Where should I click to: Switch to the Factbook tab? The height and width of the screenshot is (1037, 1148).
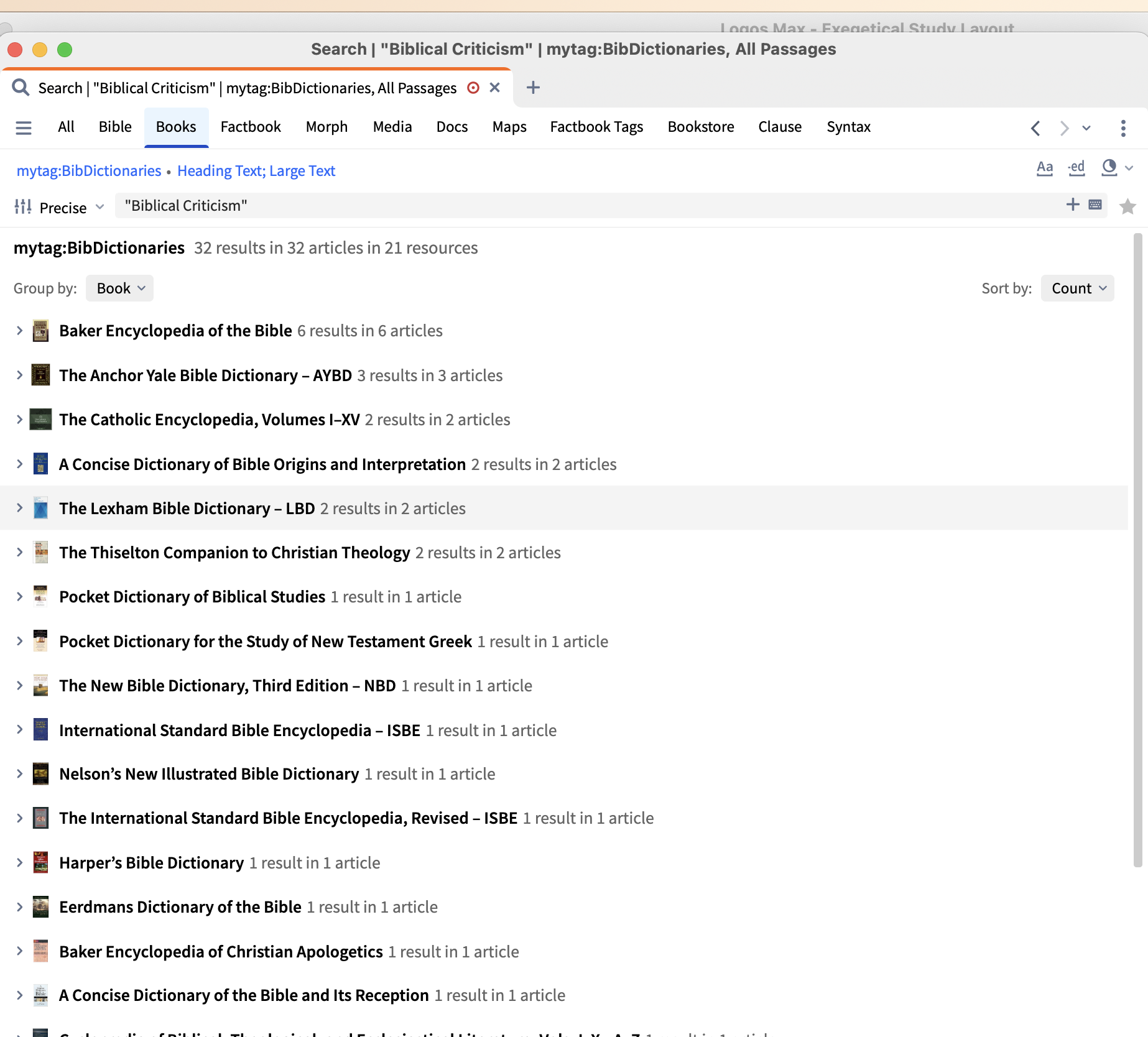[251, 127]
